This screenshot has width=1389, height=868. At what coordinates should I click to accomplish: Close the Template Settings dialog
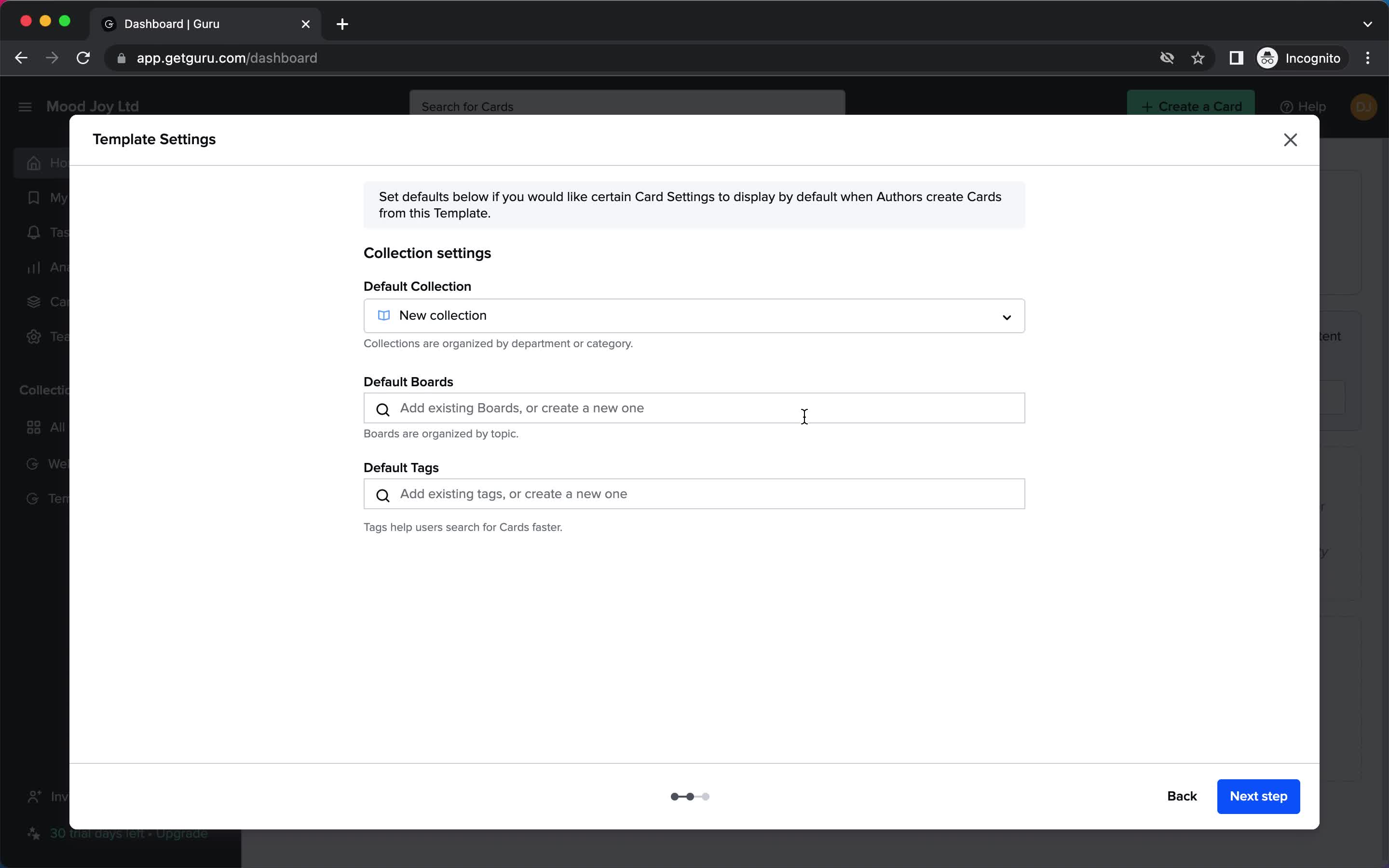1290,140
